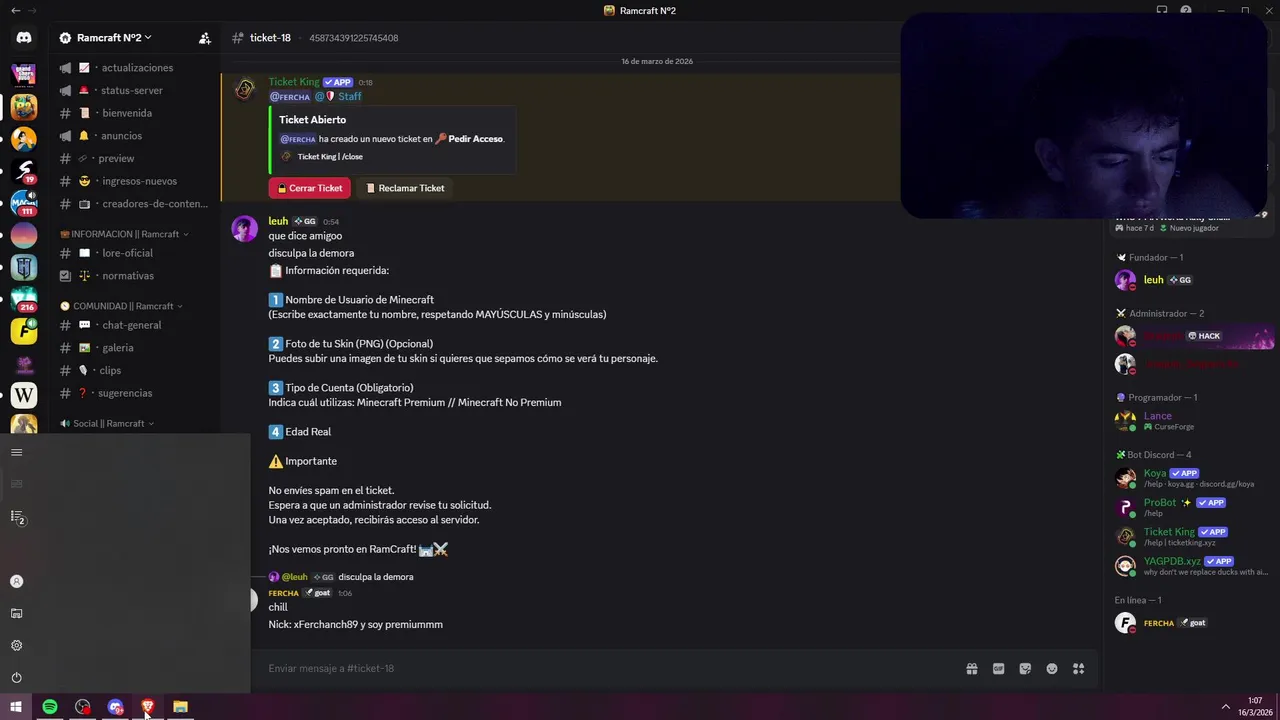1280x720 pixels.
Task: Click the Reclamar Ticket button
Action: click(405, 188)
